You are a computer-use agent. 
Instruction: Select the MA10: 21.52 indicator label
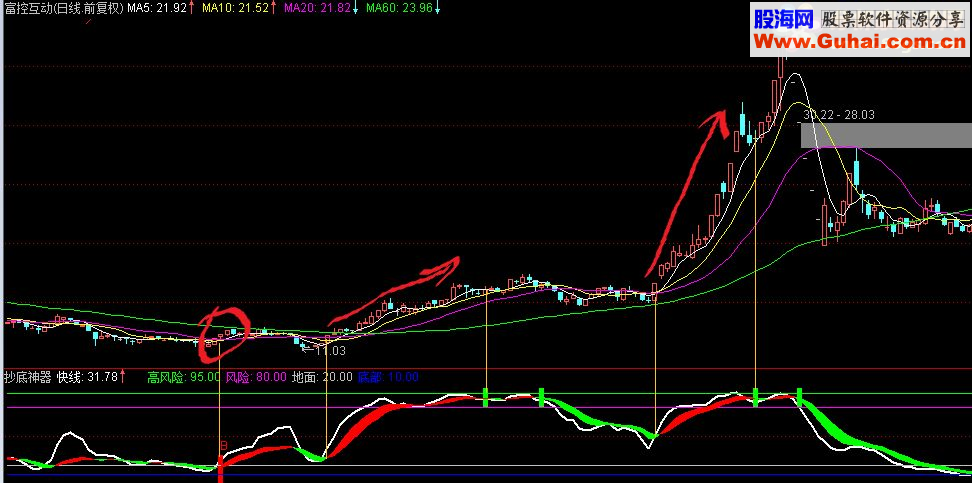click(235, 8)
